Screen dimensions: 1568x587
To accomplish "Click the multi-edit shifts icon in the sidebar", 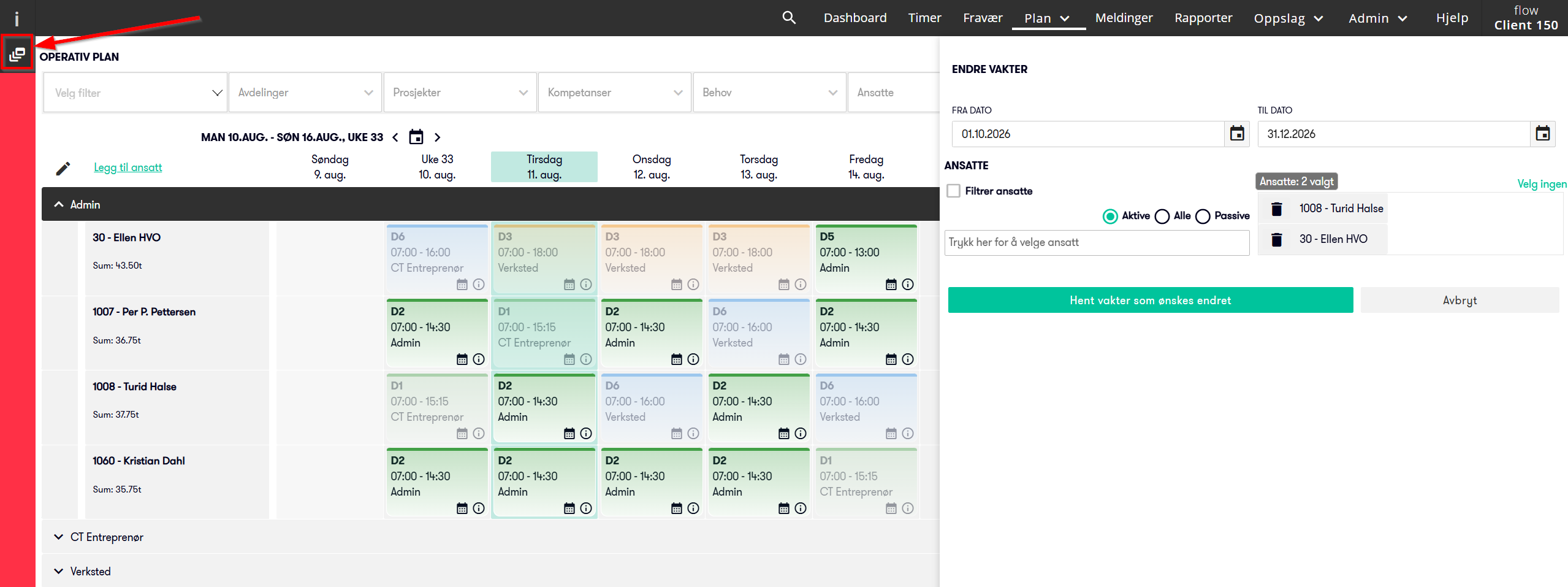I will [17, 55].
